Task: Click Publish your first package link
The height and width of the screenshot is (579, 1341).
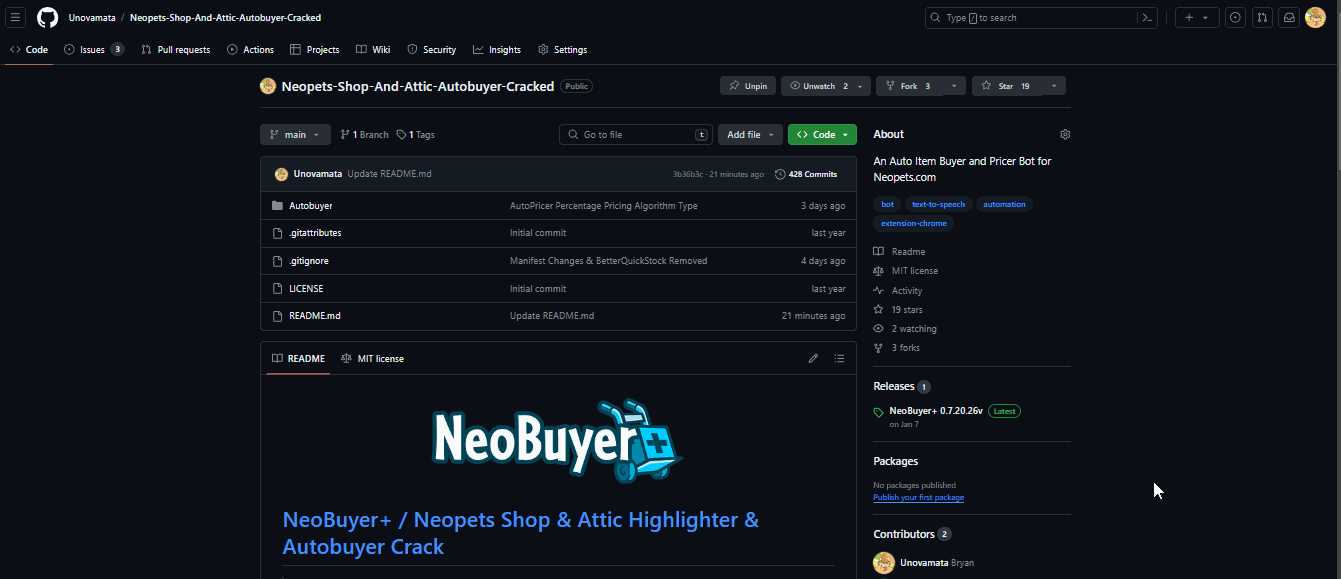Action: coord(918,497)
